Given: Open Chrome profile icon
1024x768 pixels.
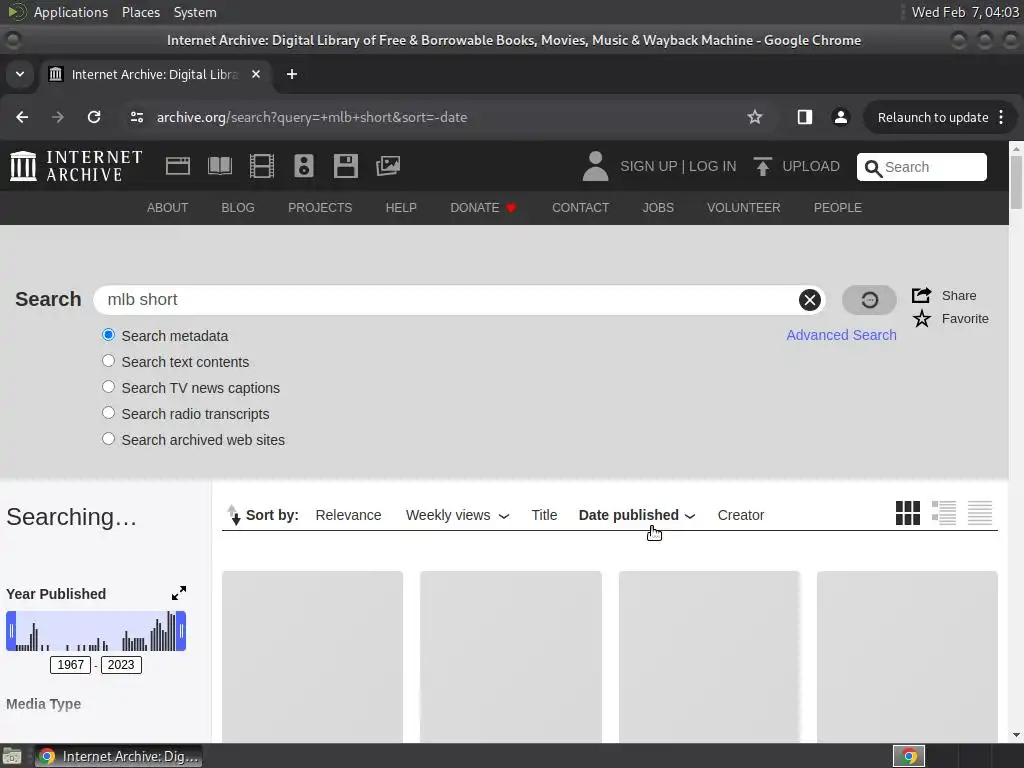Looking at the screenshot, I should 840,117.
